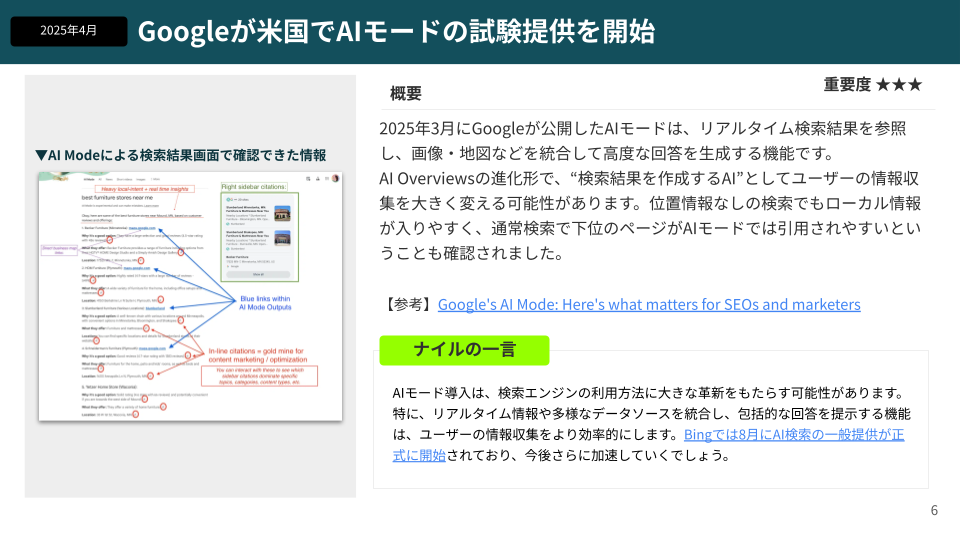Click the page number 6
This screenshot has height=540, width=960.
tap(934, 510)
